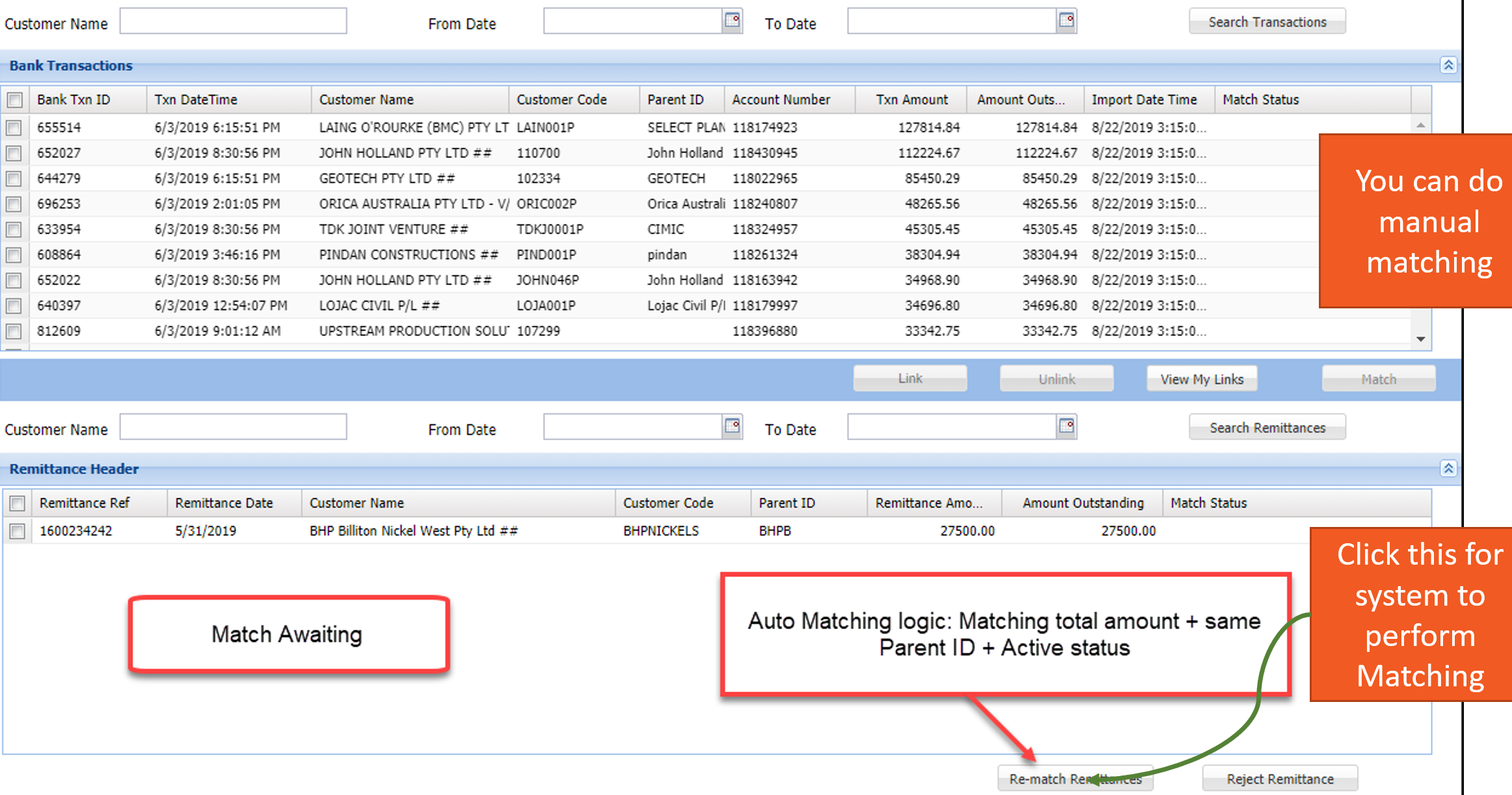Collapse the Bank Transactions panel
Viewport: 1512px width, 795px height.
click(x=1448, y=65)
